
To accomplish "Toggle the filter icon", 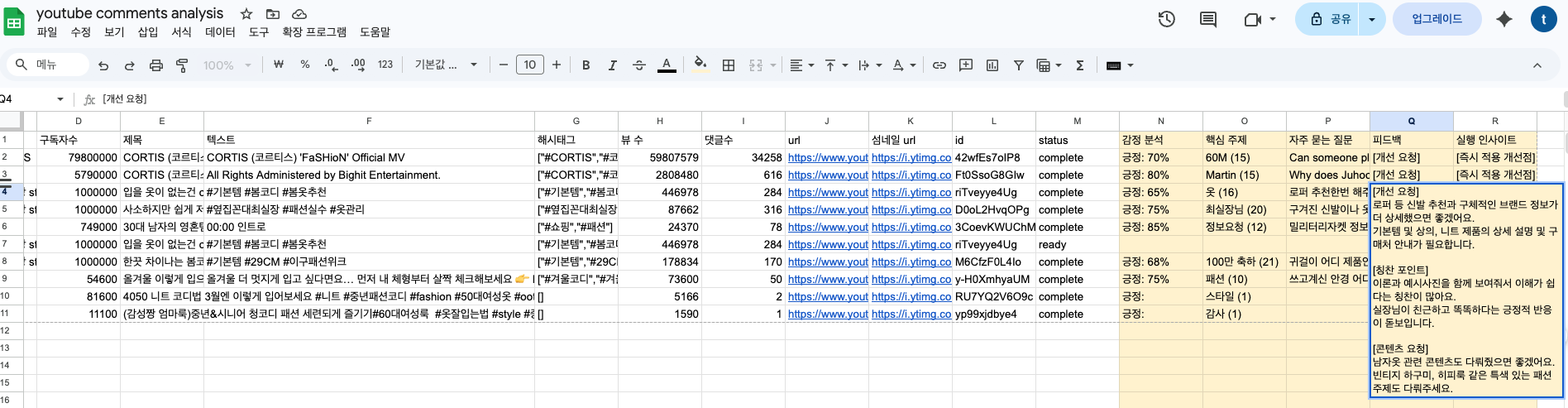I will [x=1019, y=65].
